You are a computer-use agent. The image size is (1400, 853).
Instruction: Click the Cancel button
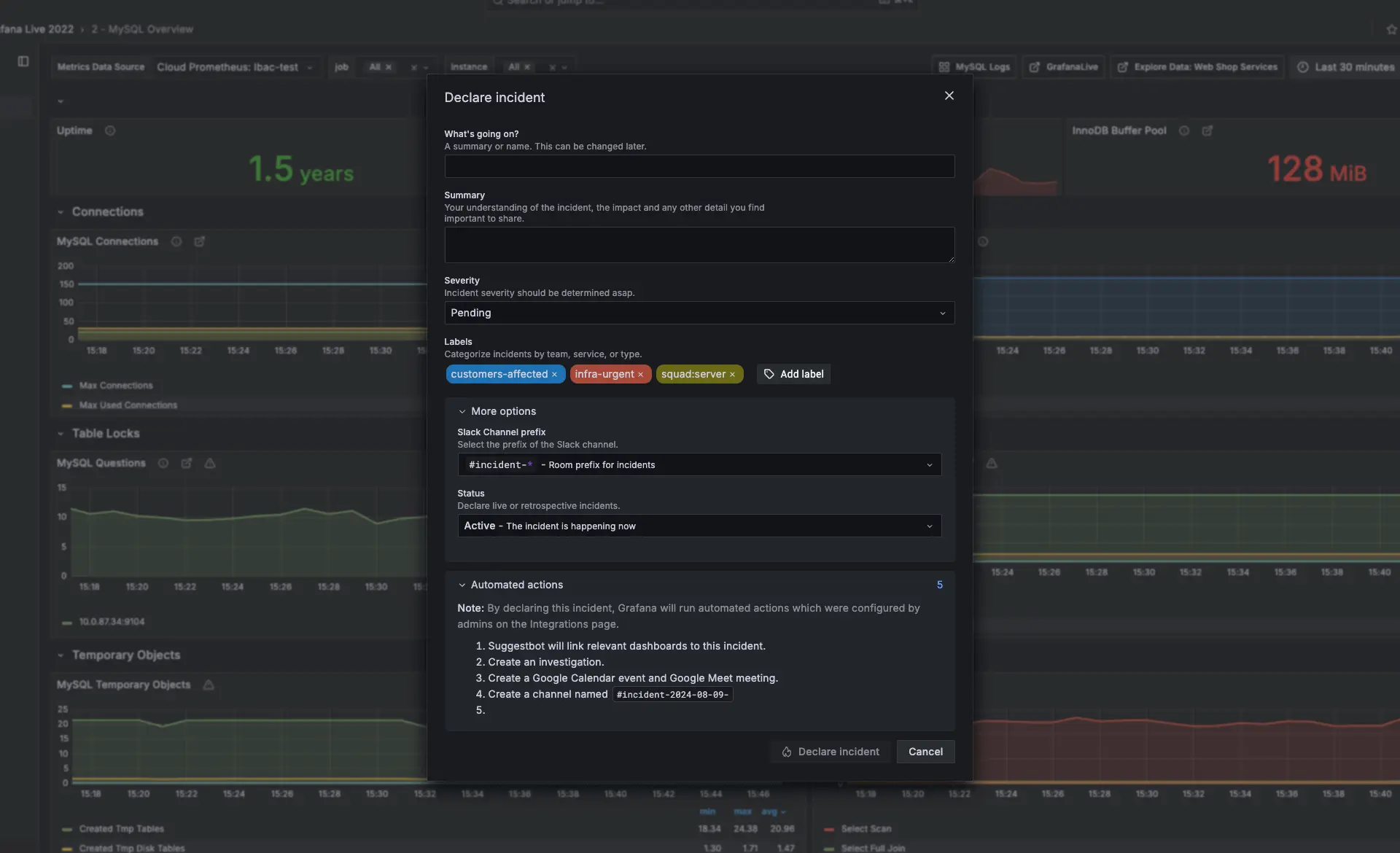pos(925,752)
